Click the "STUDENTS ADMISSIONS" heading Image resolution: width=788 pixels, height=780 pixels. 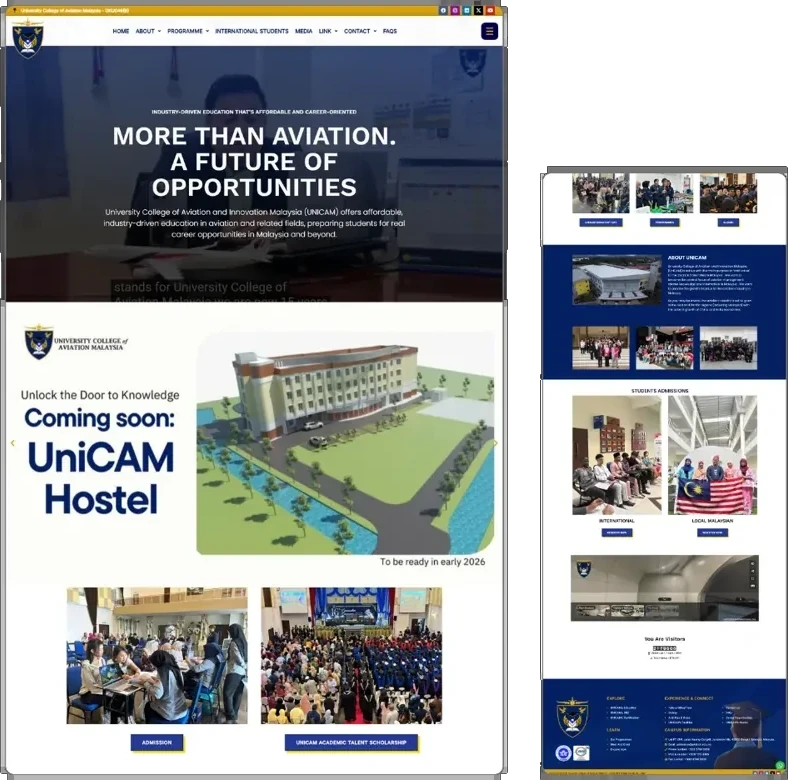pos(659,391)
